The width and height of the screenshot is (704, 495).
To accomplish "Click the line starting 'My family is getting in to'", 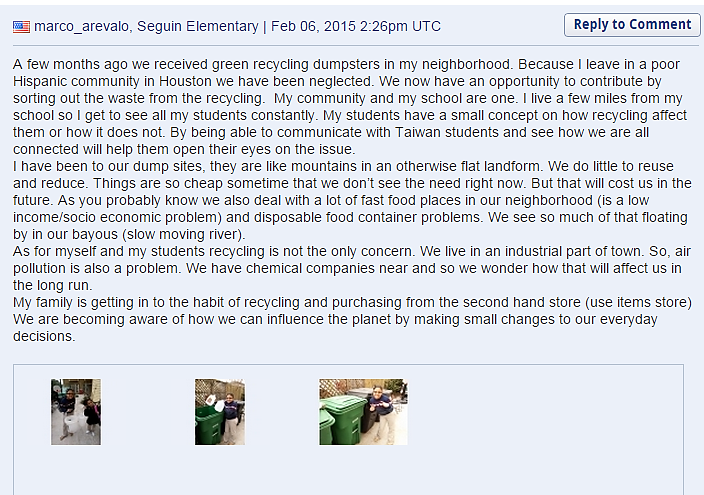I will 352,302.
